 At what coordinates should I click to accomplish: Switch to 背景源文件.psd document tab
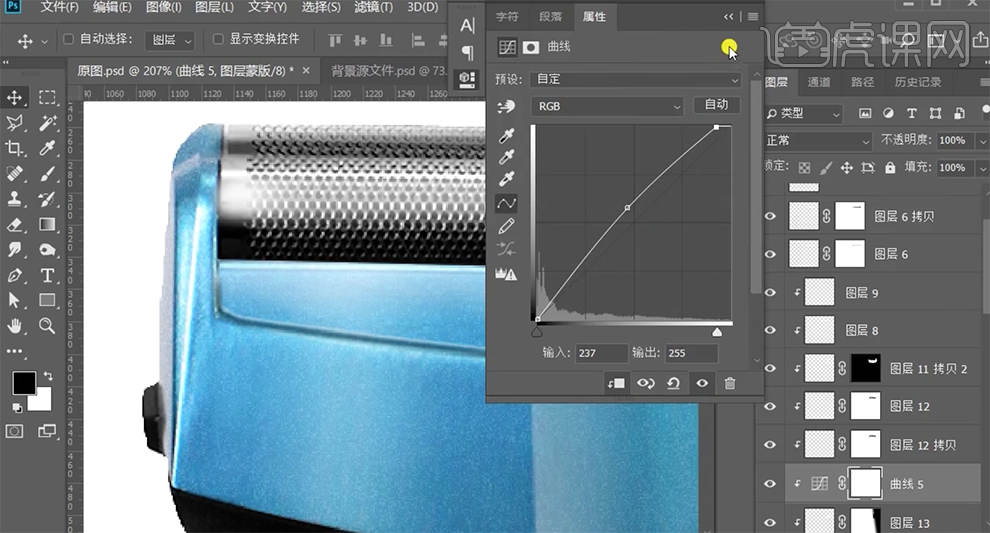pyautogui.click(x=388, y=71)
